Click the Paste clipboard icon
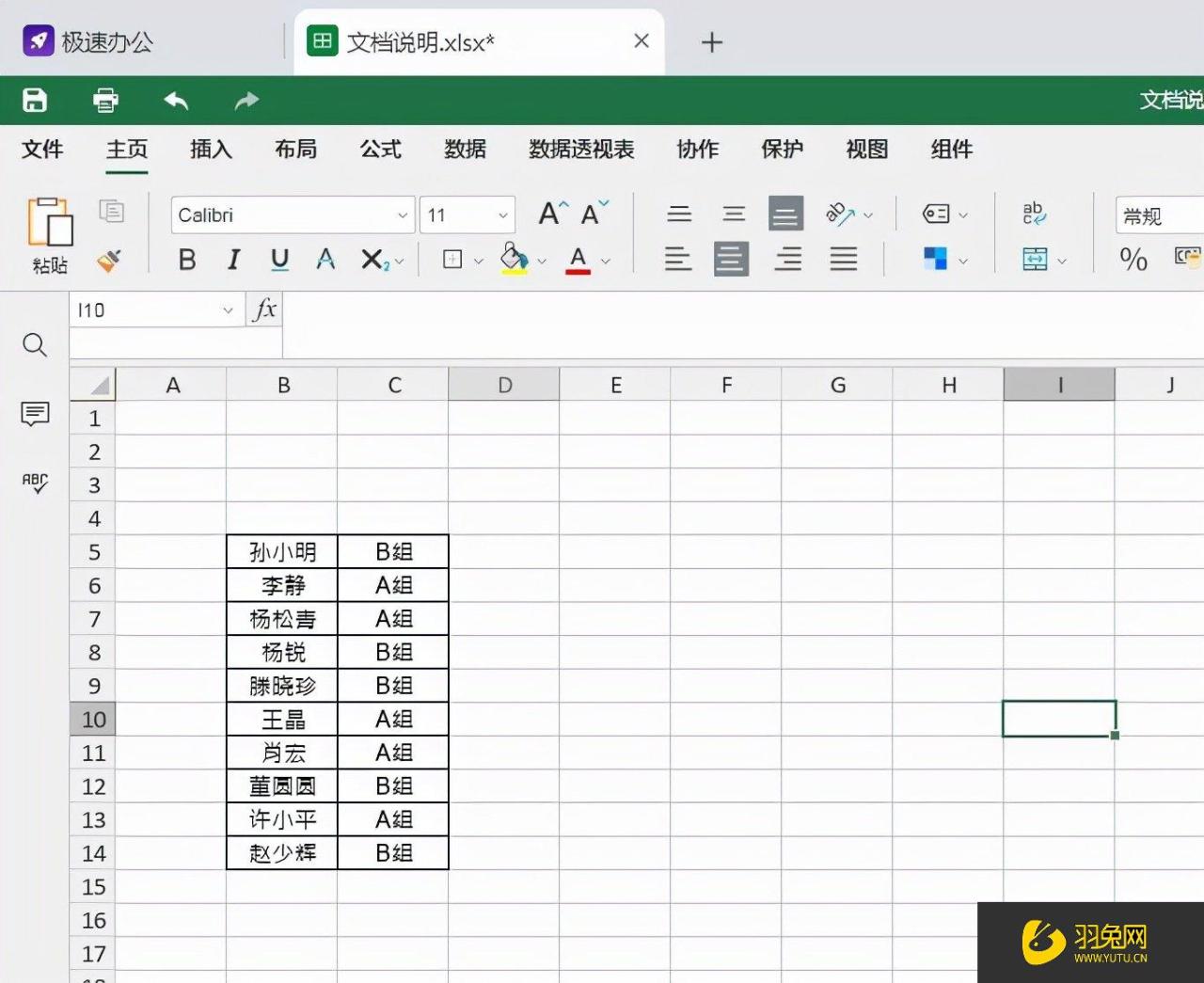 [x=50, y=223]
